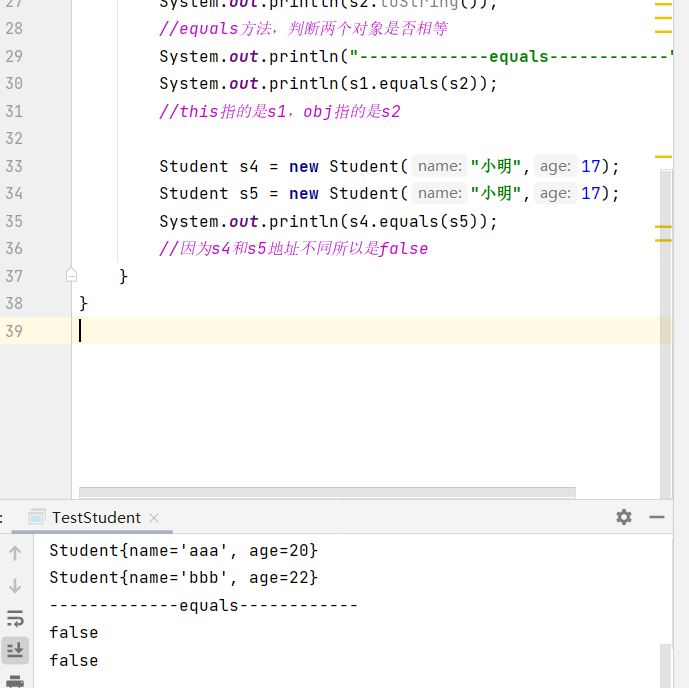Open Run panel gear settings menu
689x688 pixels.
click(x=624, y=517)
